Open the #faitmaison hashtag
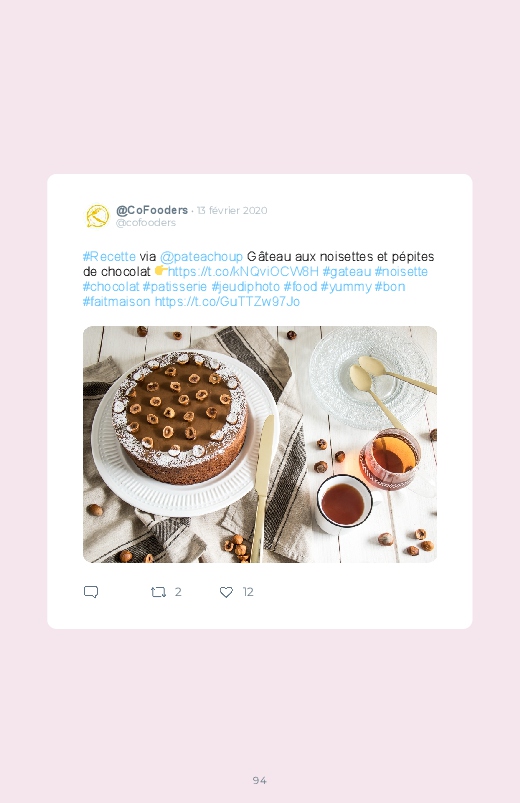520x803 pixels. (x=117, y=302)
